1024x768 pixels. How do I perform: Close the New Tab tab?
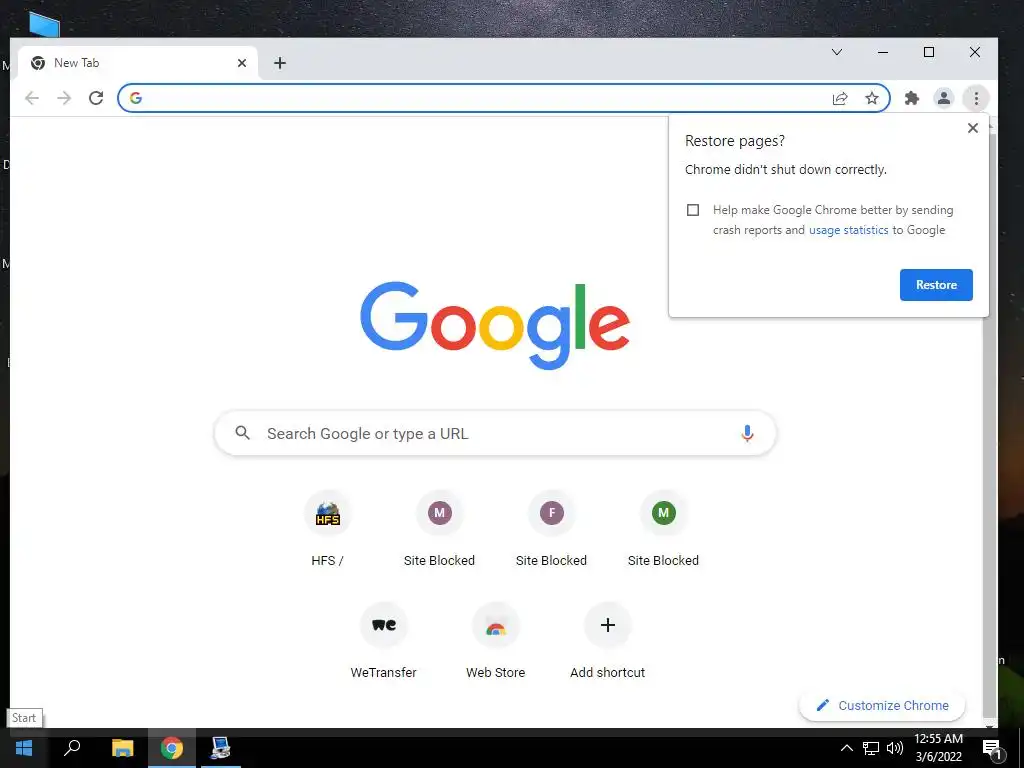tap(242, 63)
